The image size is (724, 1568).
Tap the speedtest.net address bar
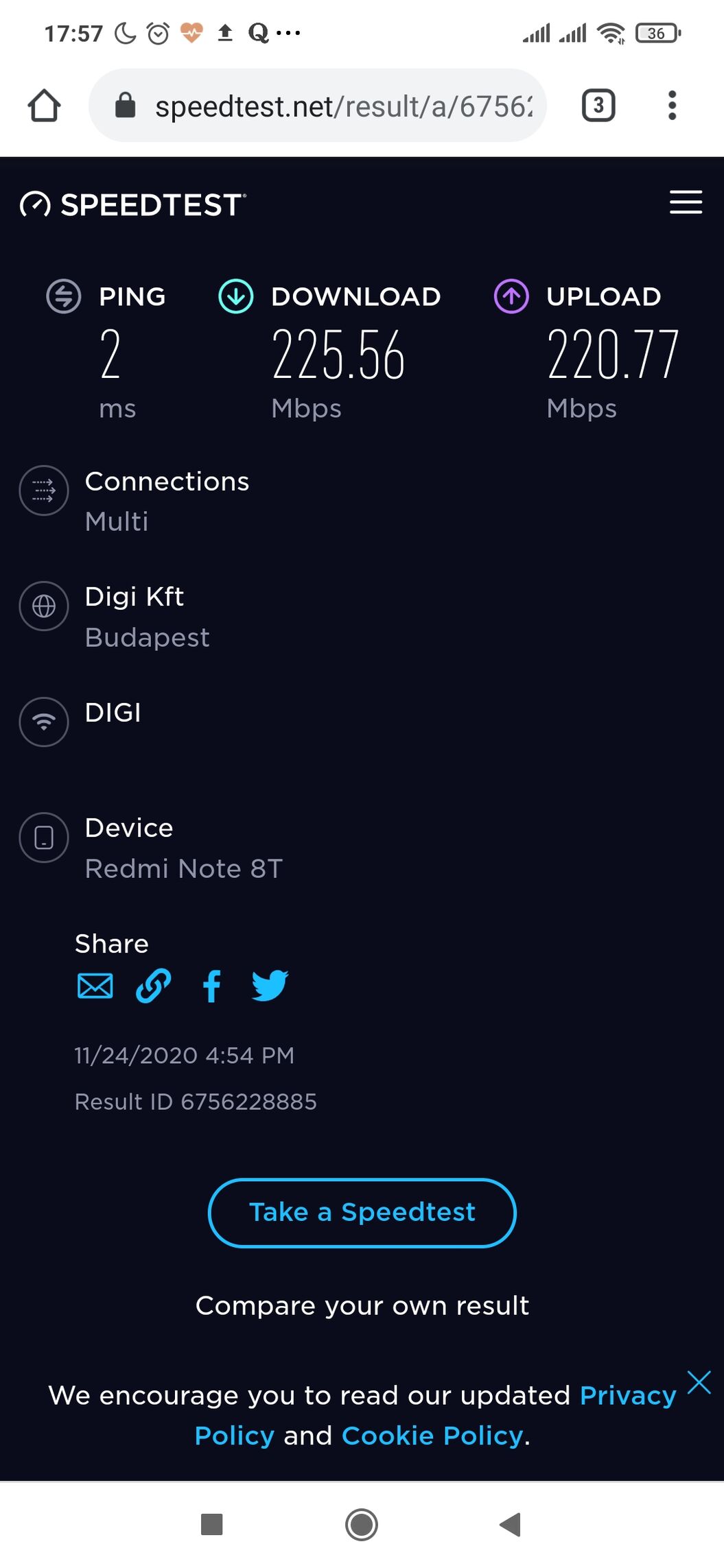(318, 106)
